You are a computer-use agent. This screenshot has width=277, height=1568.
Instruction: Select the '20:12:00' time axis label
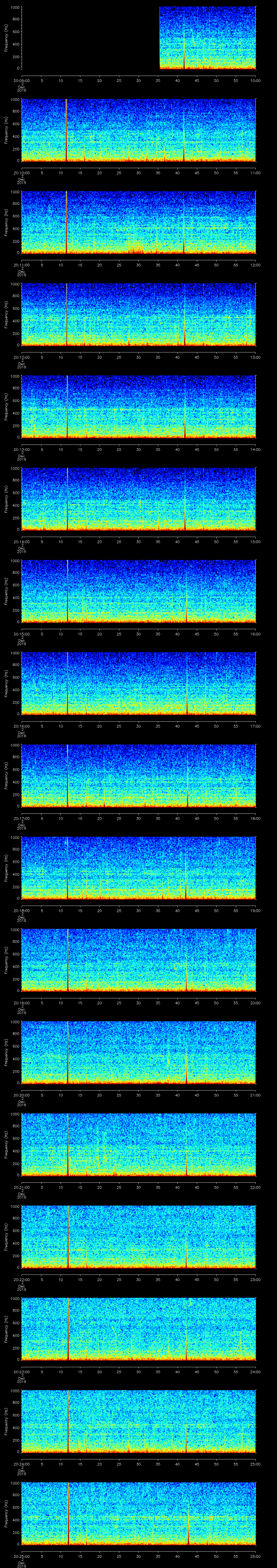21,357
